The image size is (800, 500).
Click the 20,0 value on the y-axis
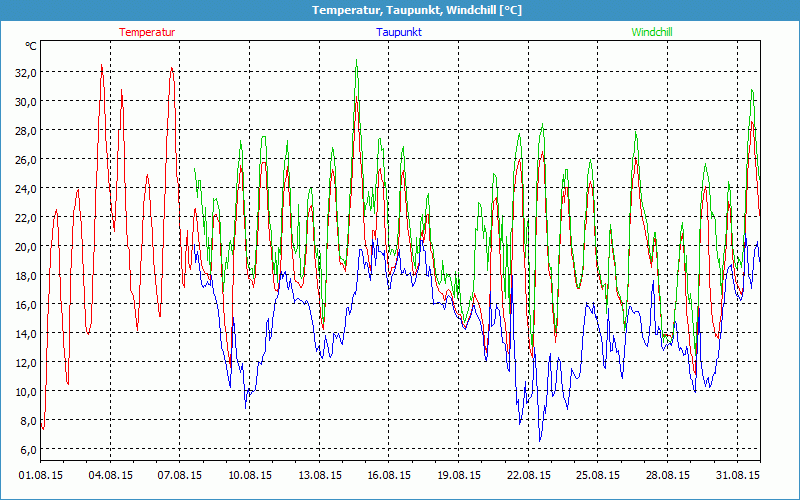(23, 246)
